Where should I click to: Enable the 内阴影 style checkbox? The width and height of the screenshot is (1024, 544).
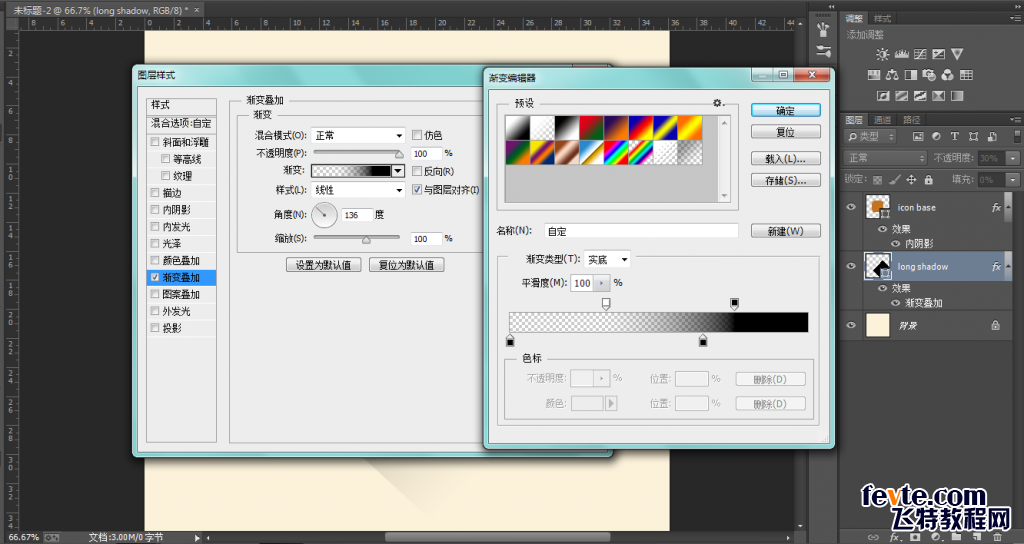point(155,210)
